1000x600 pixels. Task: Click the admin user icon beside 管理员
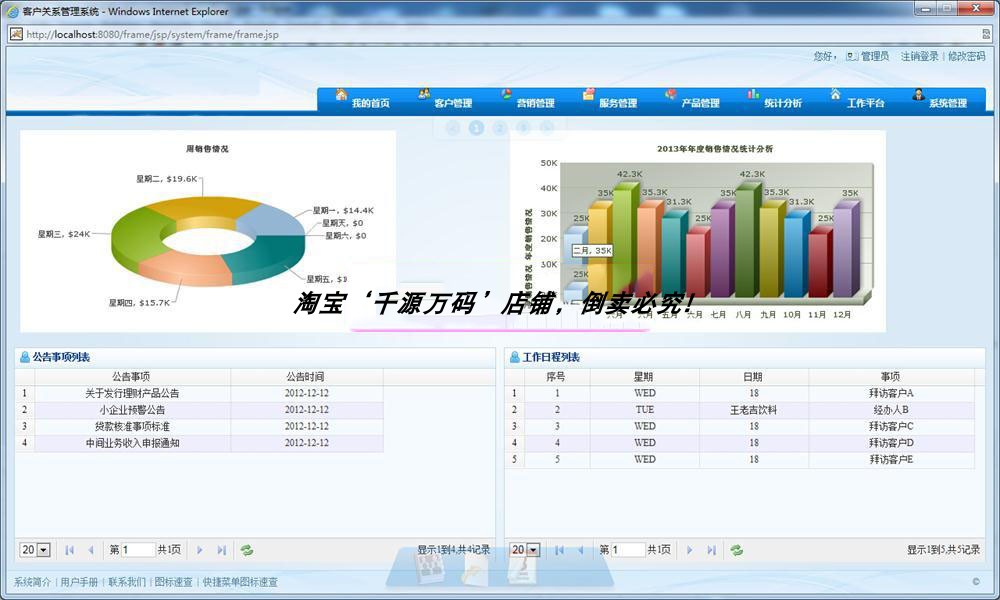[852, 56]
